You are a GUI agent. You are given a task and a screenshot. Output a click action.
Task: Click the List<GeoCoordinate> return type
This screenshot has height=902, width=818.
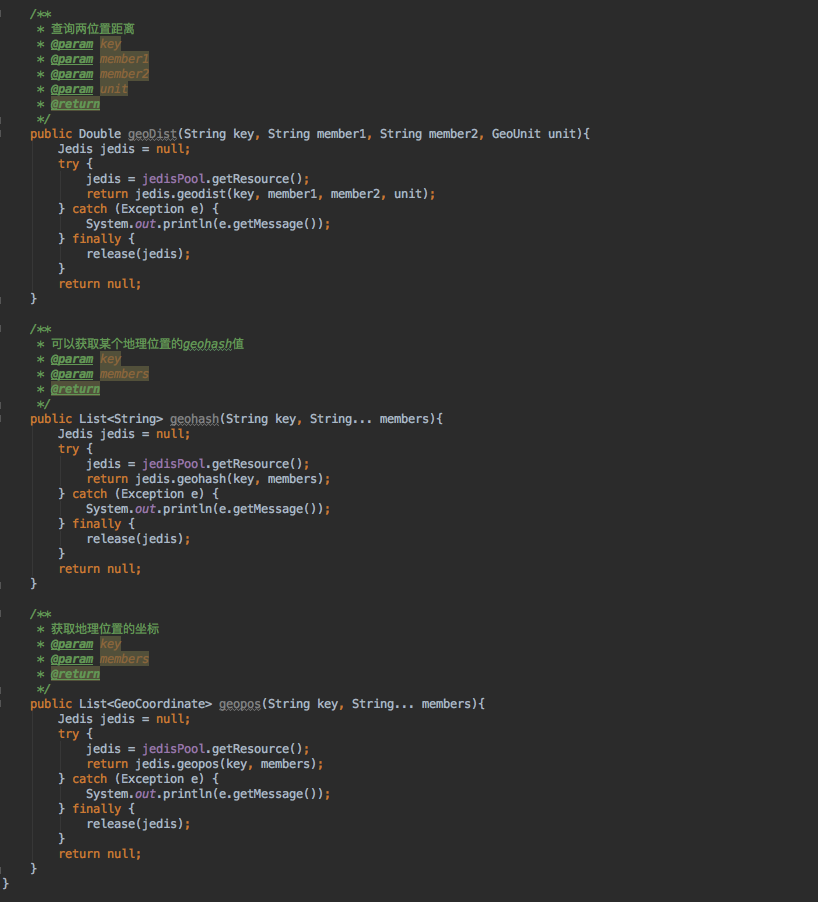(146, 704)
